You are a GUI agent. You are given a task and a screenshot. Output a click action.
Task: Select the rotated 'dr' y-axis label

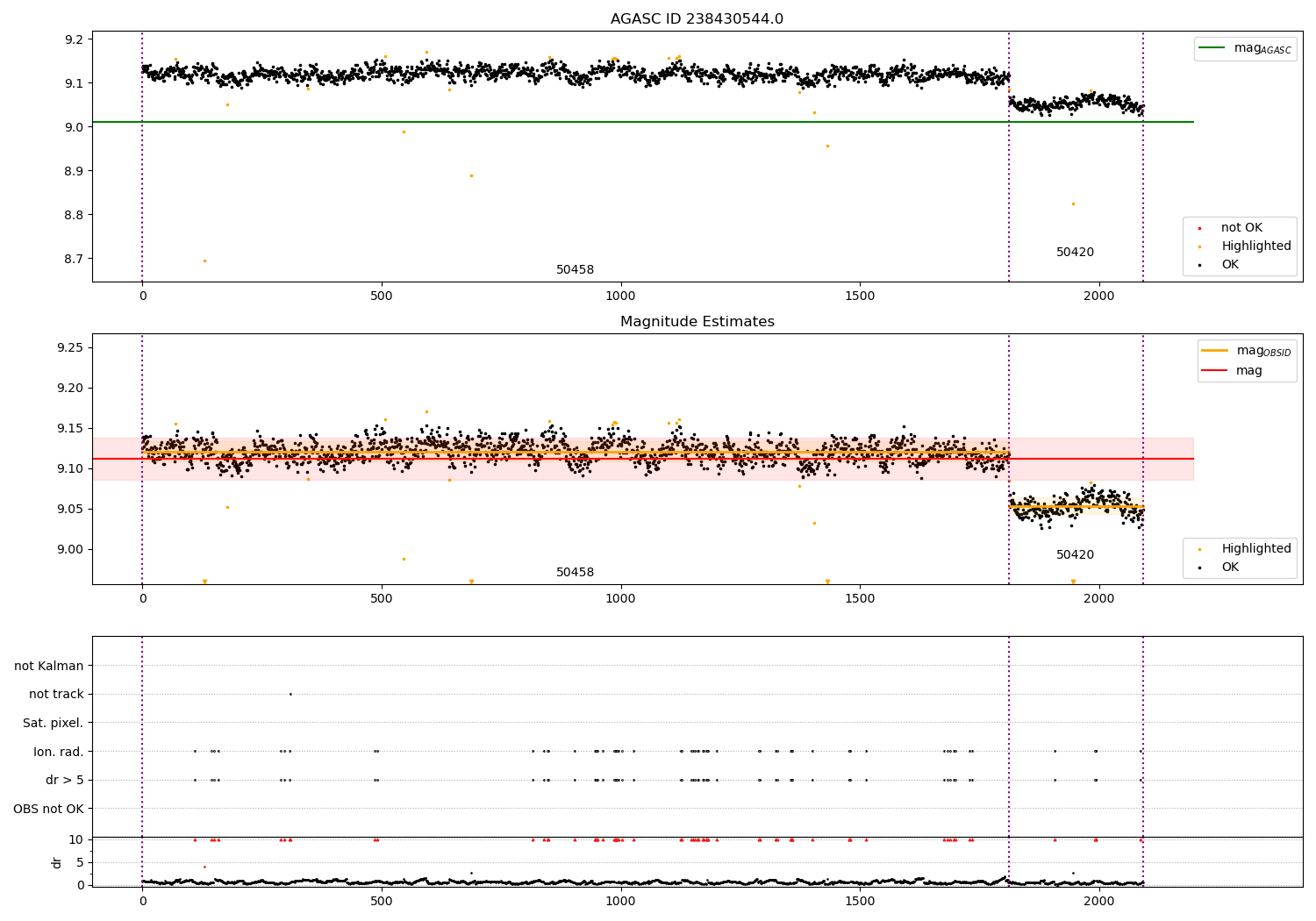coord(57,862)
